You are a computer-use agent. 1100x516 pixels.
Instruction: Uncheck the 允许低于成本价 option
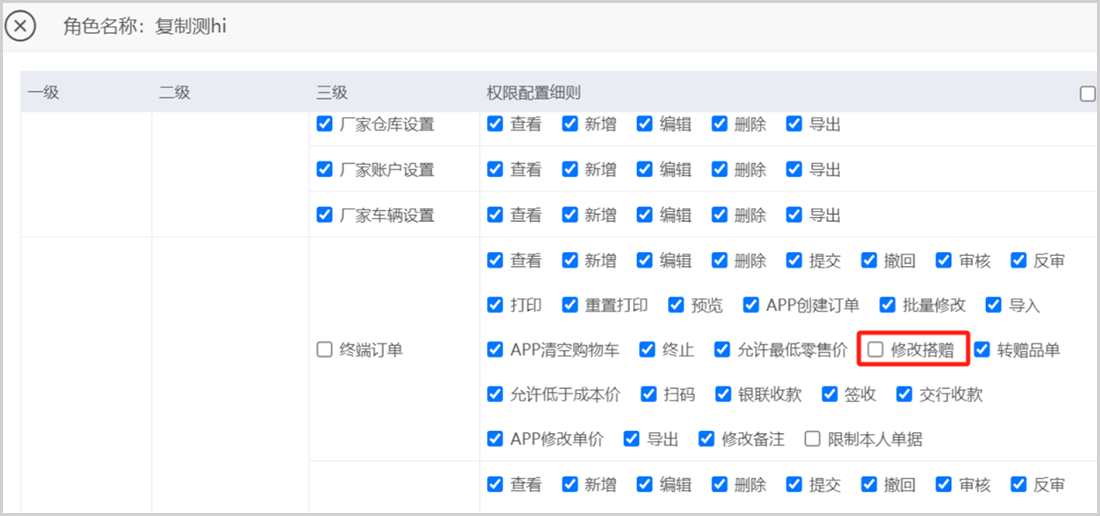click(x=495, y=394)
